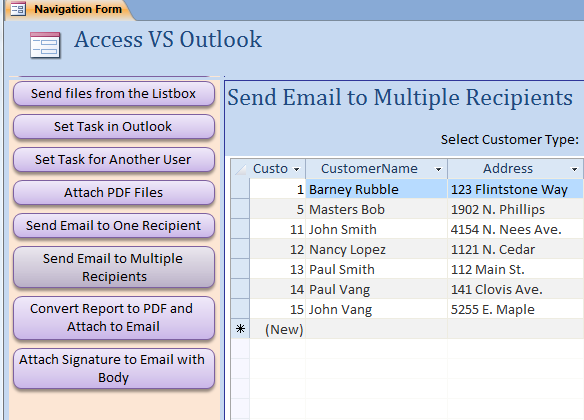Click the Masters Bob name cell
Viewport: 584px width, 420px height.
click(x=377, y=209)
